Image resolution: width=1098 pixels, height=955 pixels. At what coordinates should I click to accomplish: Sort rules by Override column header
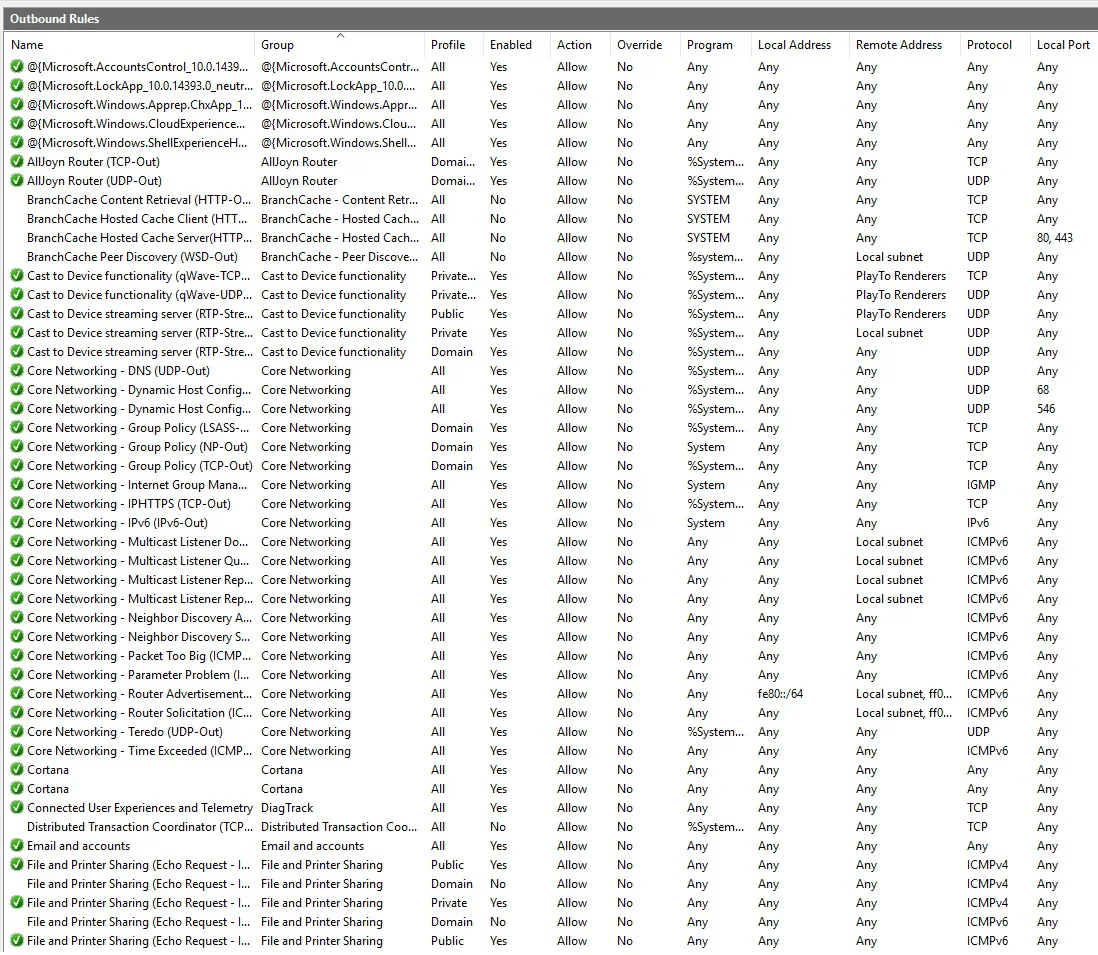coord(645,45)
